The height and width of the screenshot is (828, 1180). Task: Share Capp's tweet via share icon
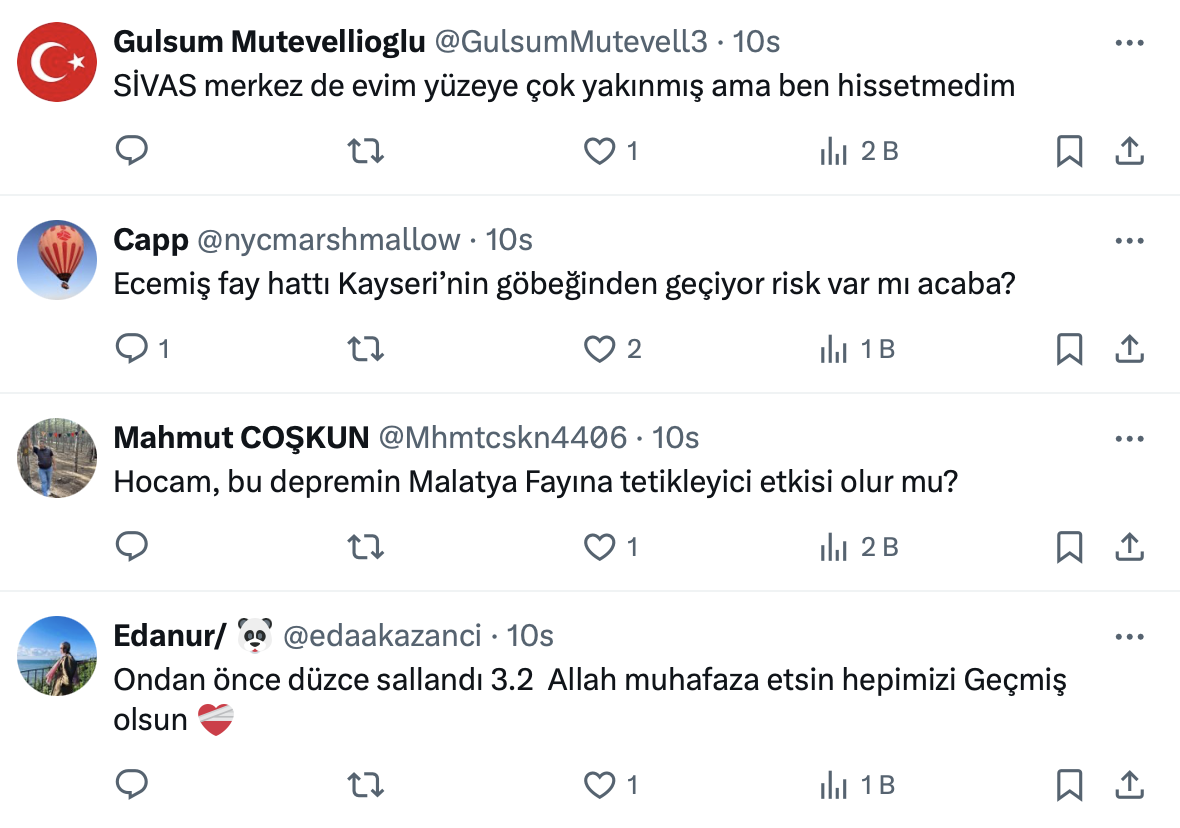(1129, 349)
